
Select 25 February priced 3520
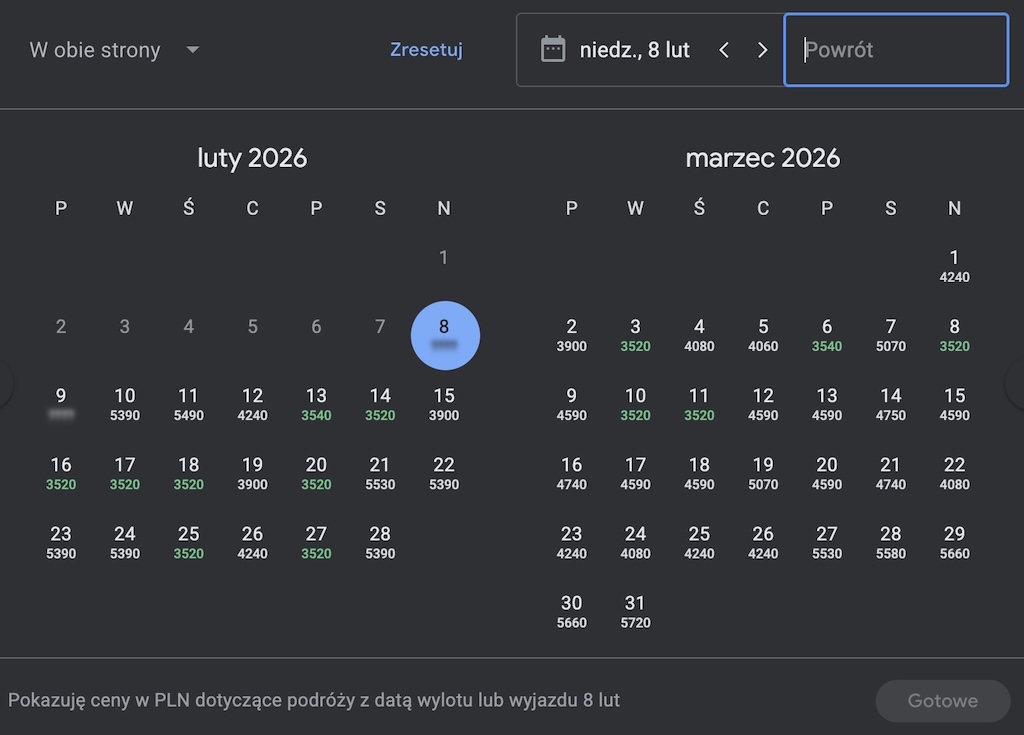[x=189, y=543]
